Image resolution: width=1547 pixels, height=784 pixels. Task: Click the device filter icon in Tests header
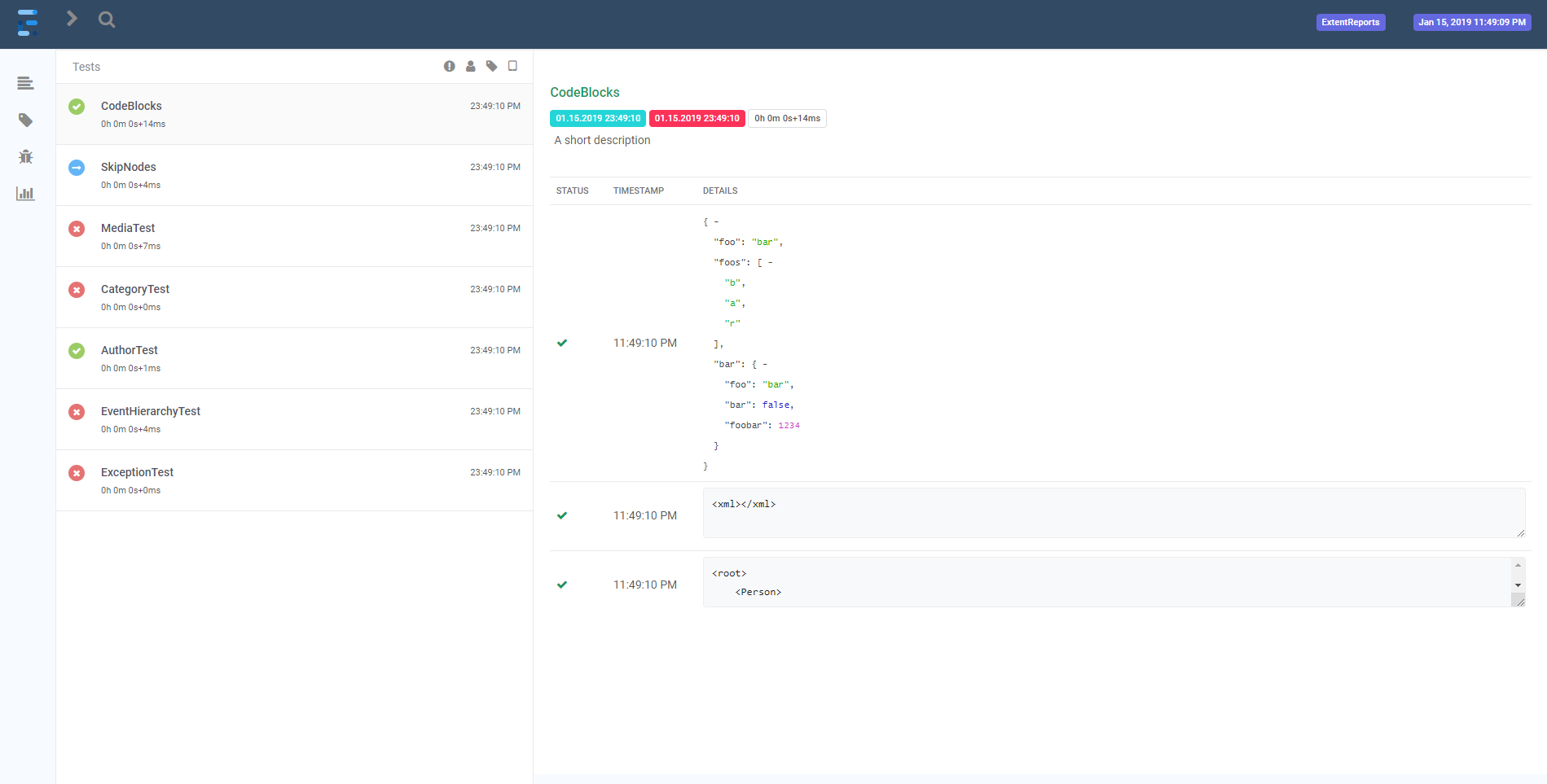[x=512, y=66]
